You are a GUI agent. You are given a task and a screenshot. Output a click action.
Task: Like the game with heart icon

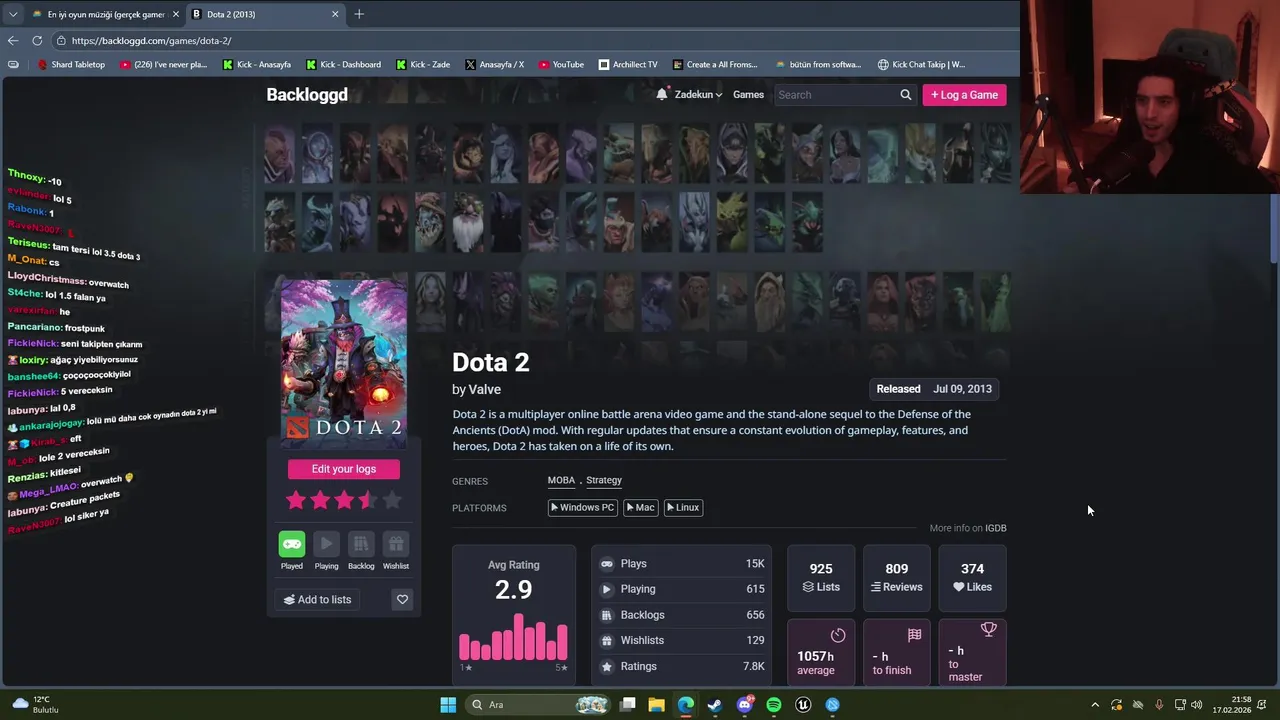(x=402, y=599)
